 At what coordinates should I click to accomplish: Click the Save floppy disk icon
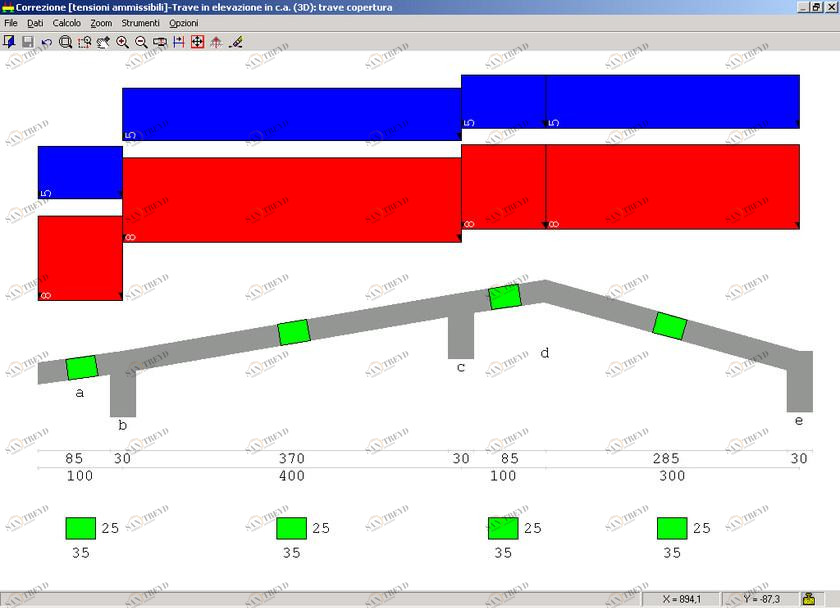(x=28, y=42)
